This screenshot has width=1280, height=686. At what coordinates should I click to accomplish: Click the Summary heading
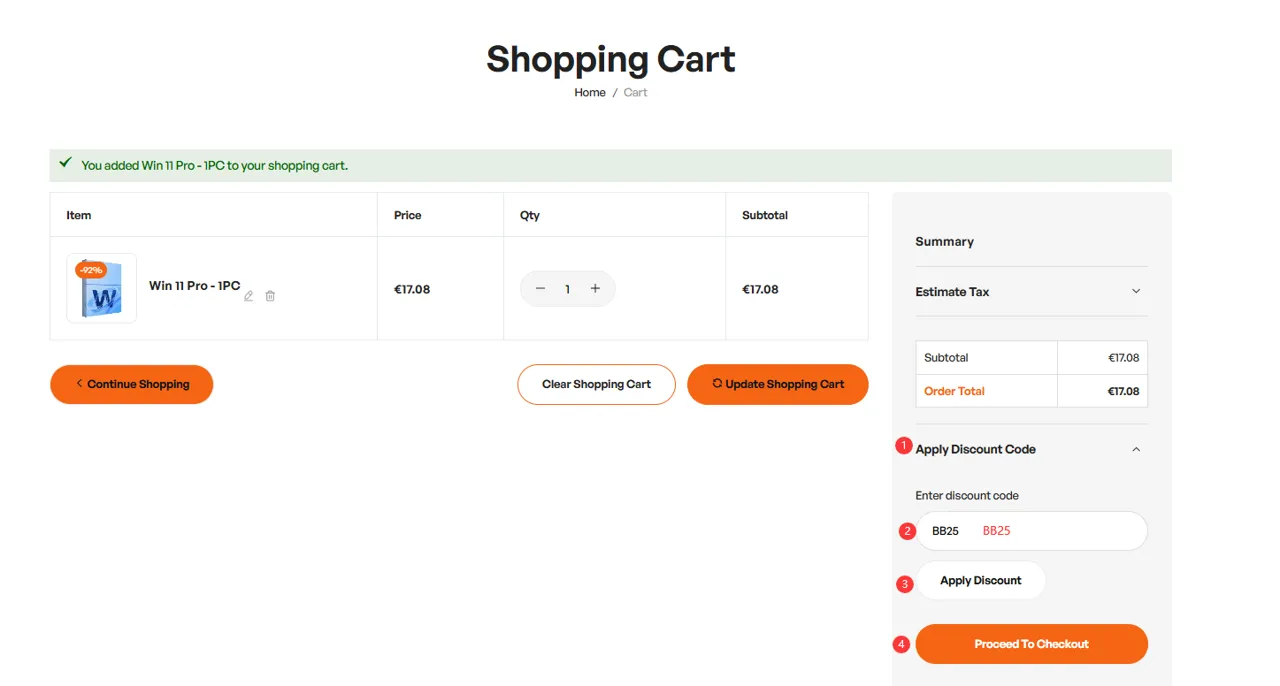[944, 242]
